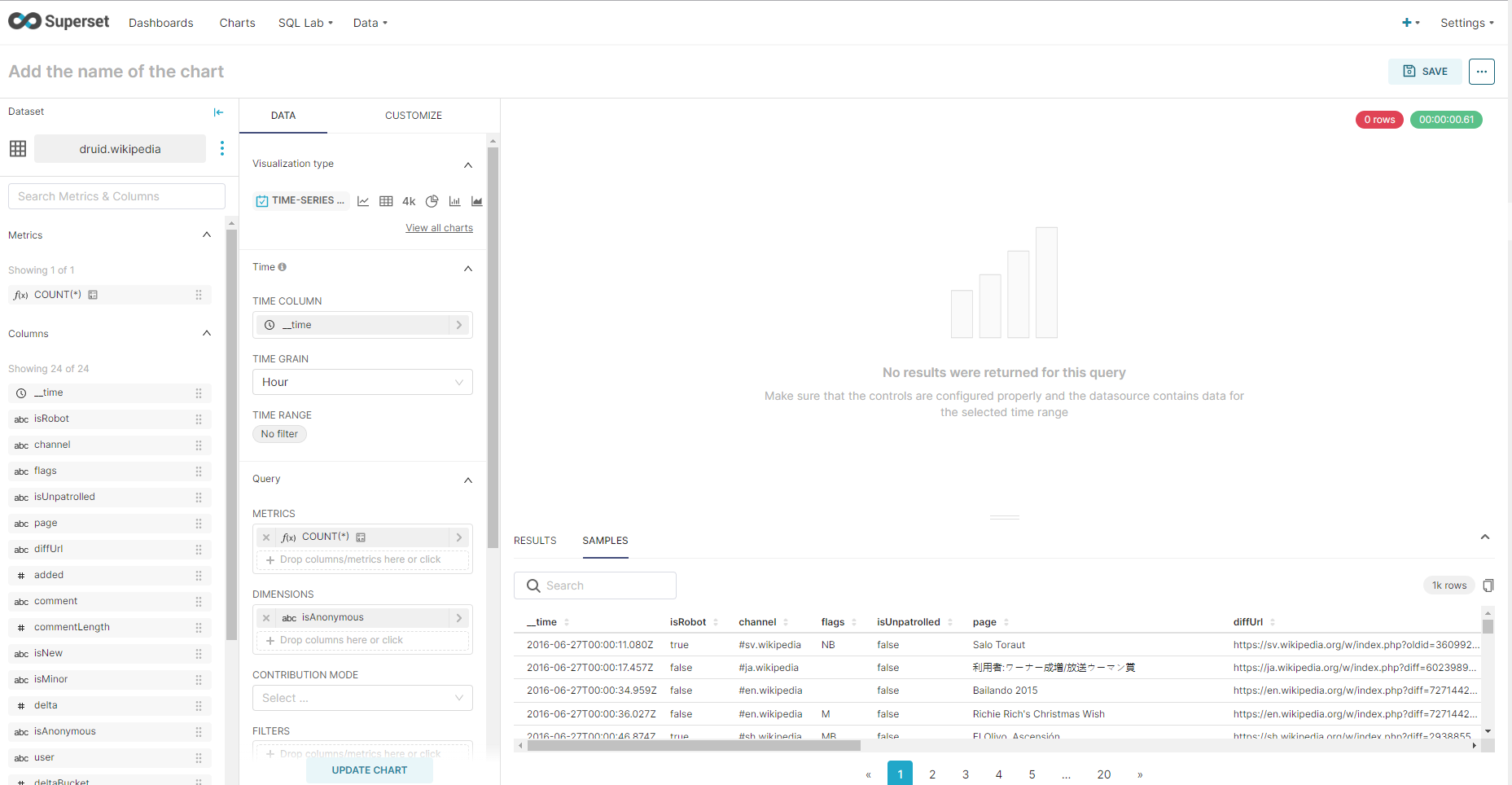Viewport: 1512px width, 785px height.
Task: Select the Area chart visualization icon
Action: (x=477, y=201)
